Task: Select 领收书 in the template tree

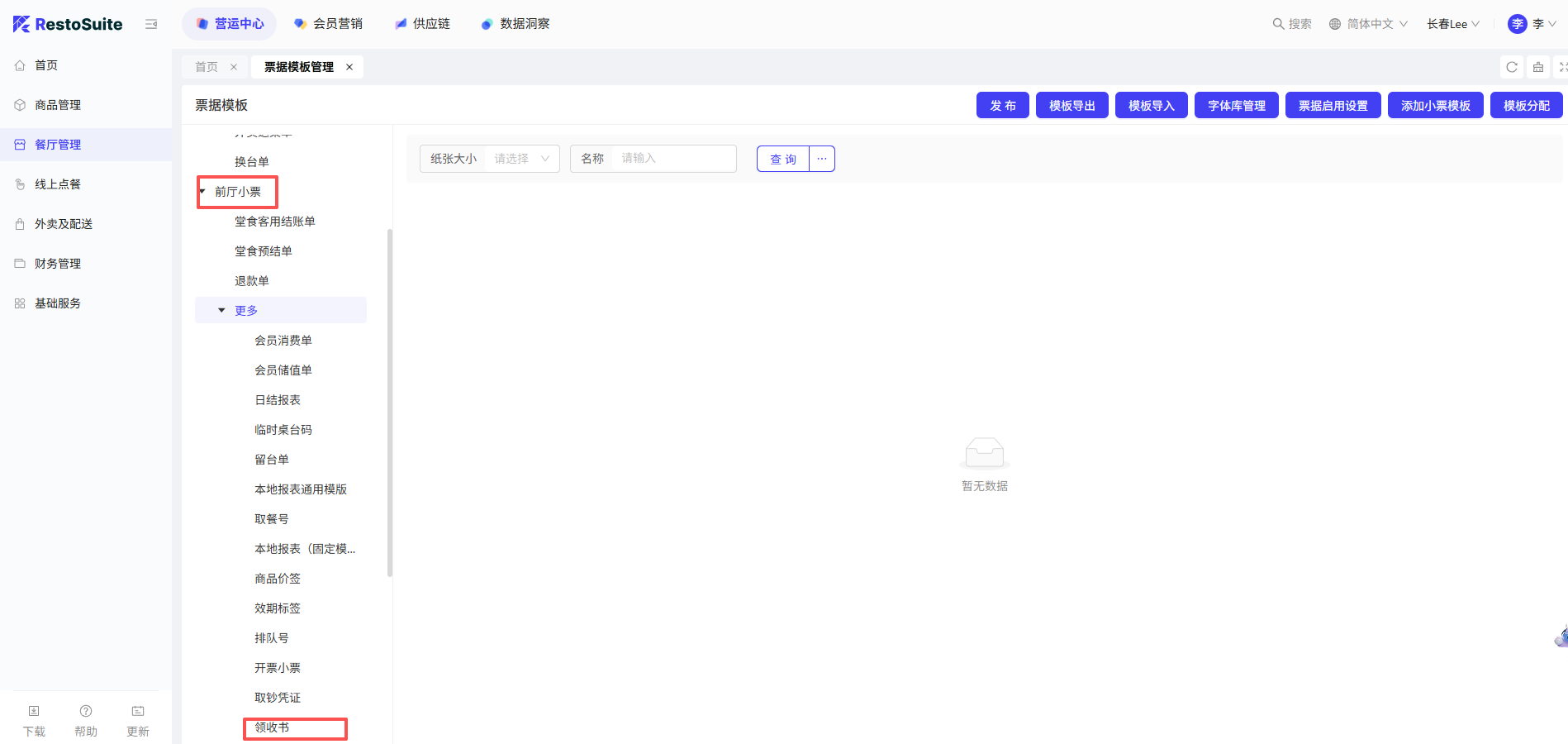Action: point(272,727)
